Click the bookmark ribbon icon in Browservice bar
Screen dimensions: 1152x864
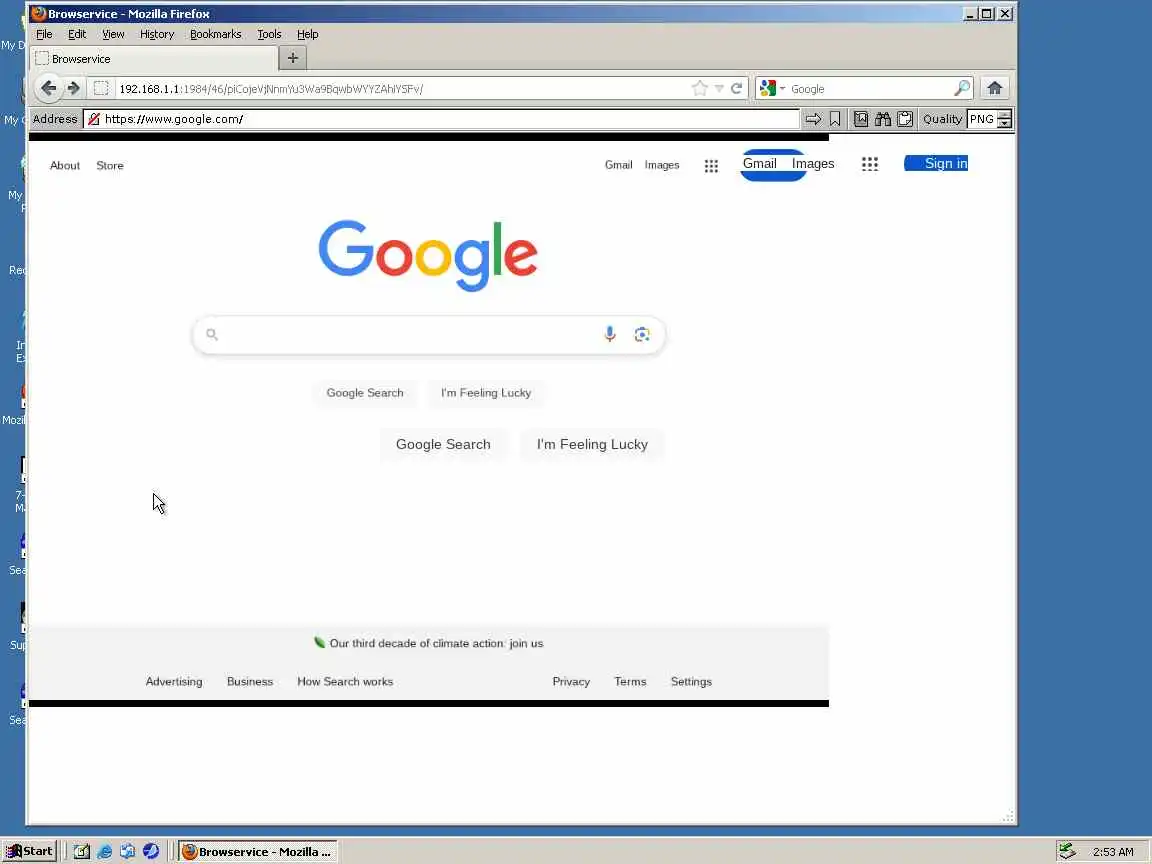tap(835, 119)
